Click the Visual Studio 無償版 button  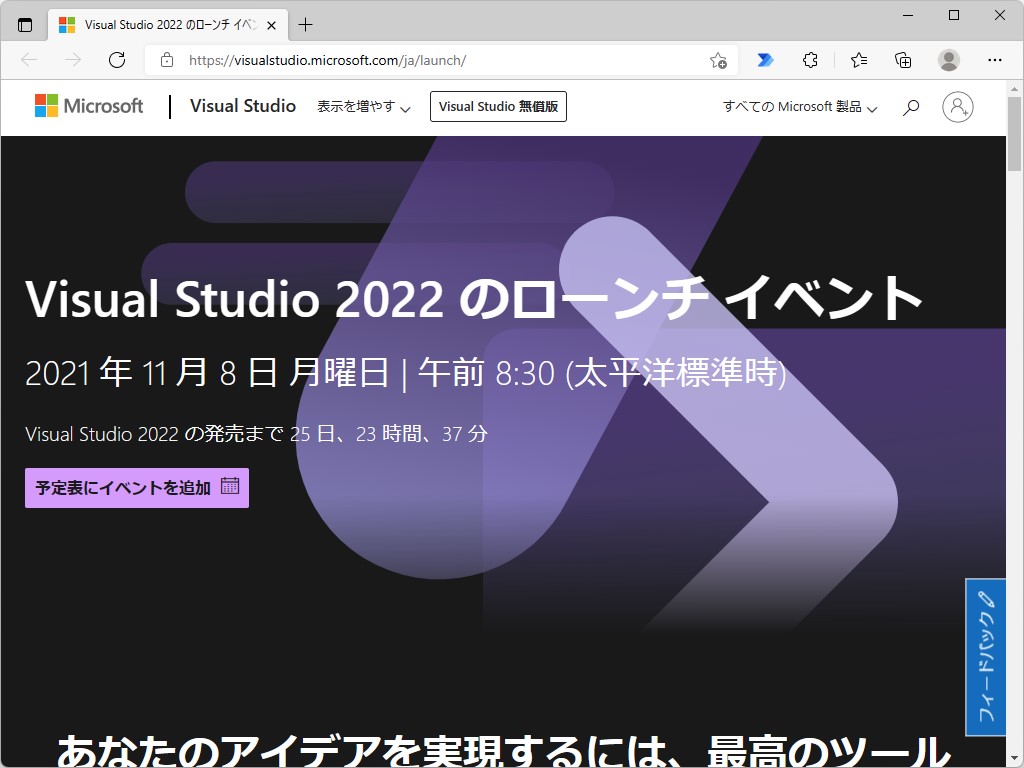(498, 106)
